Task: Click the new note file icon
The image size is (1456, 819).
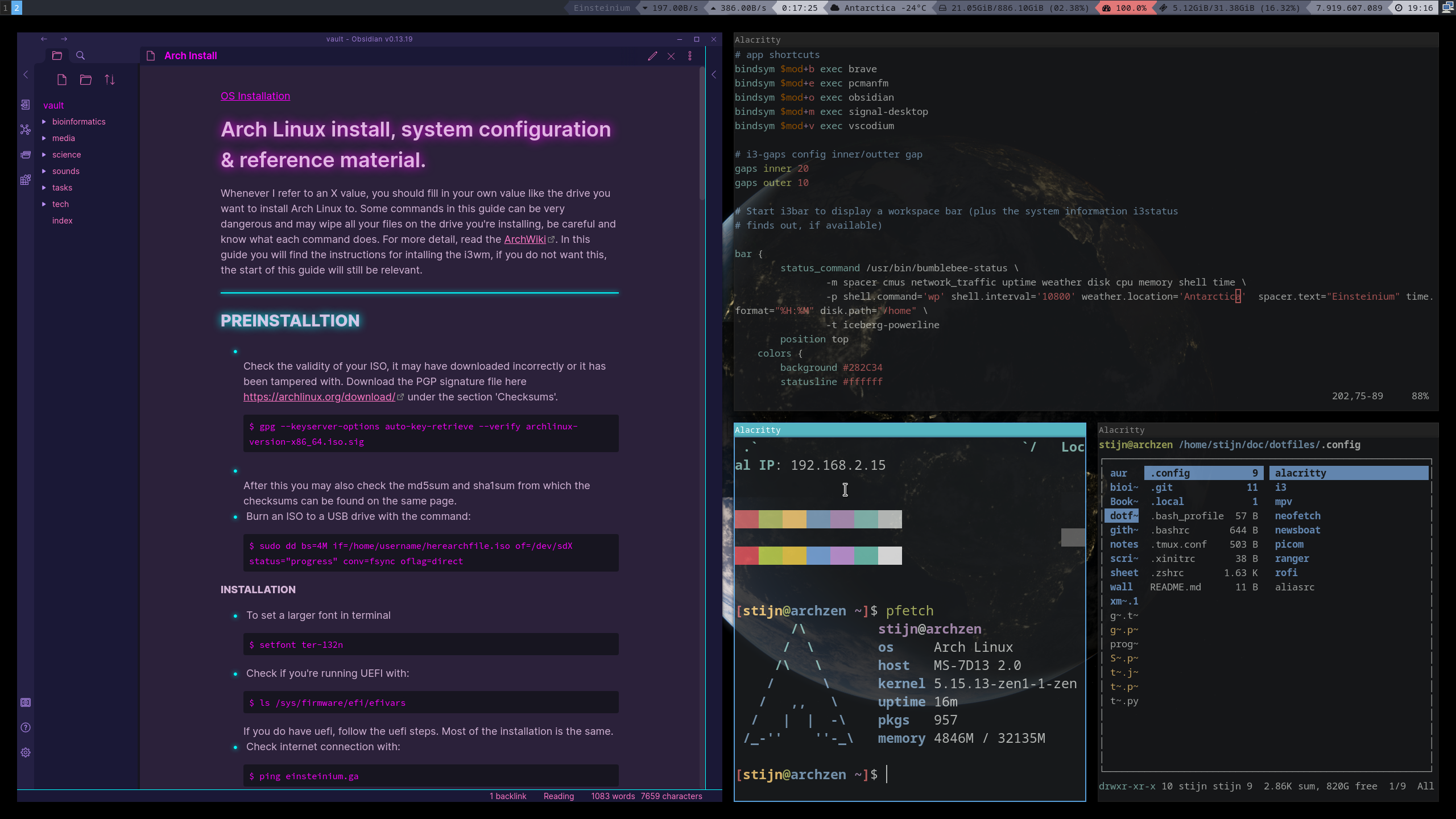Action: click(62, 80)
